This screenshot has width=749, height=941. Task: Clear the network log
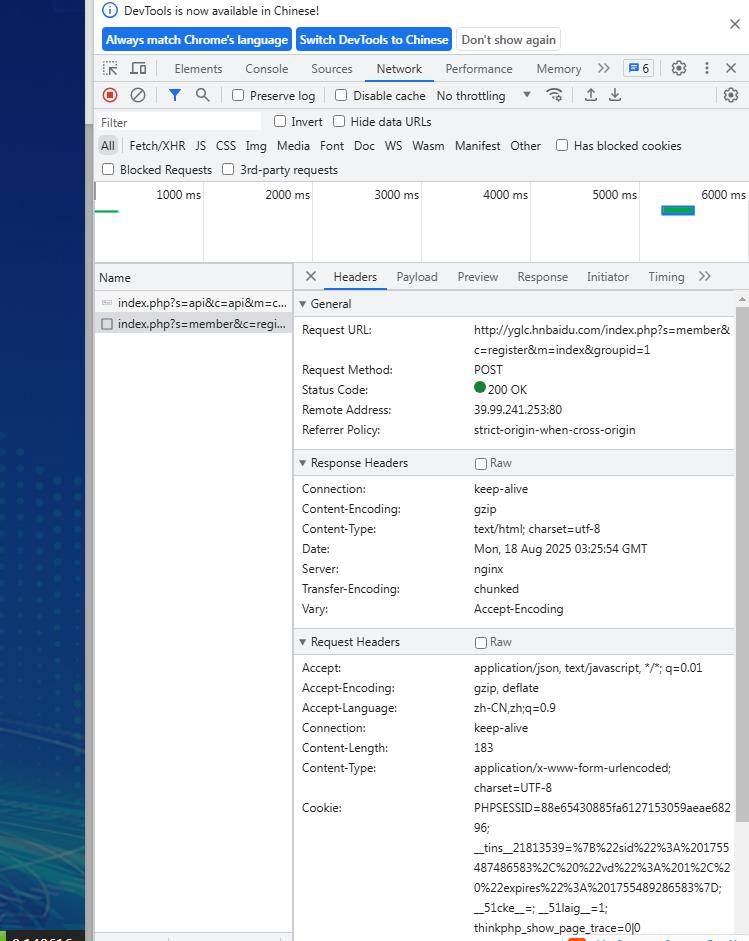(138, 95)
